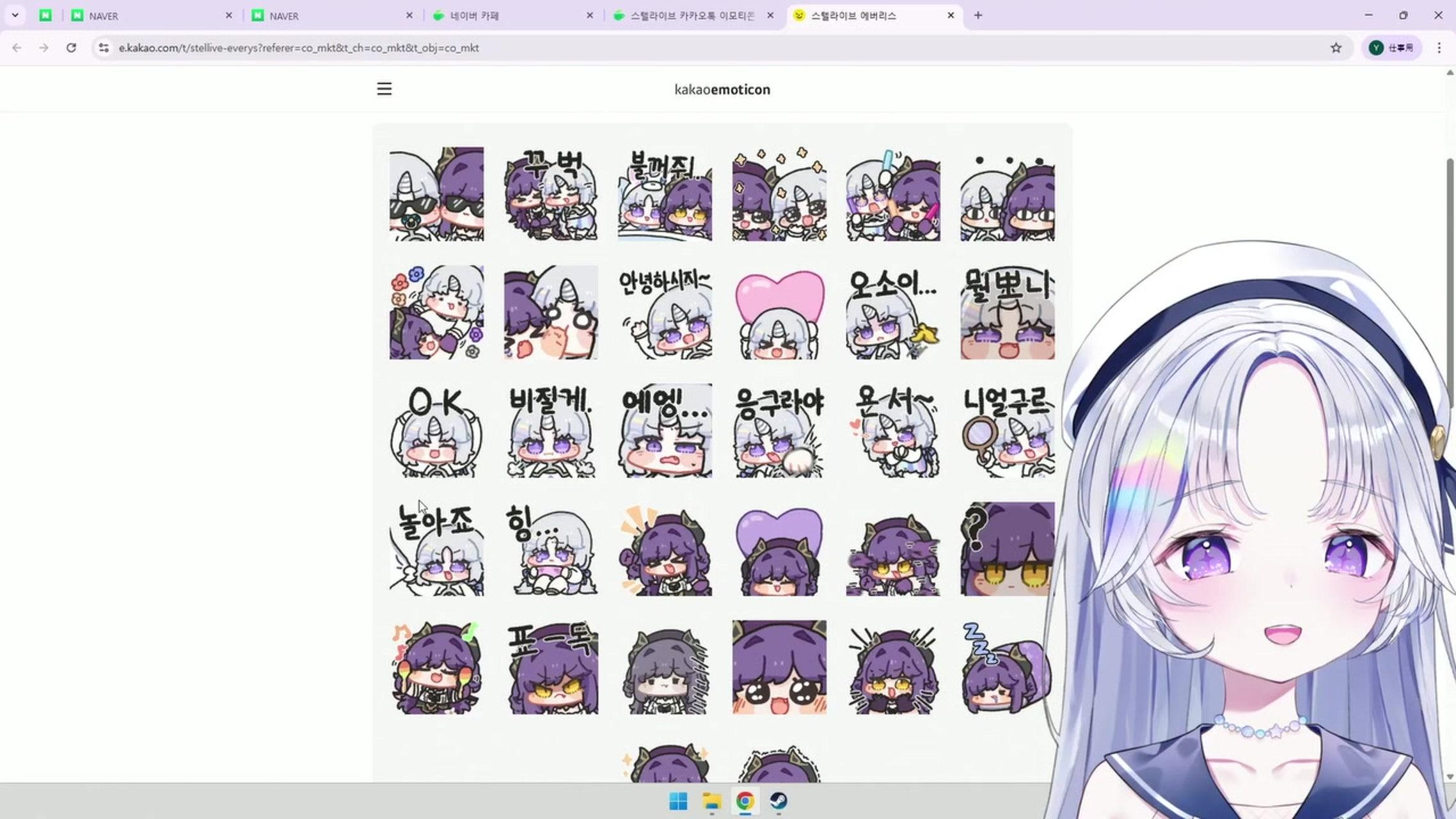Open a new browser tab
Screen dimensions: 1456x819
[977, 15]
